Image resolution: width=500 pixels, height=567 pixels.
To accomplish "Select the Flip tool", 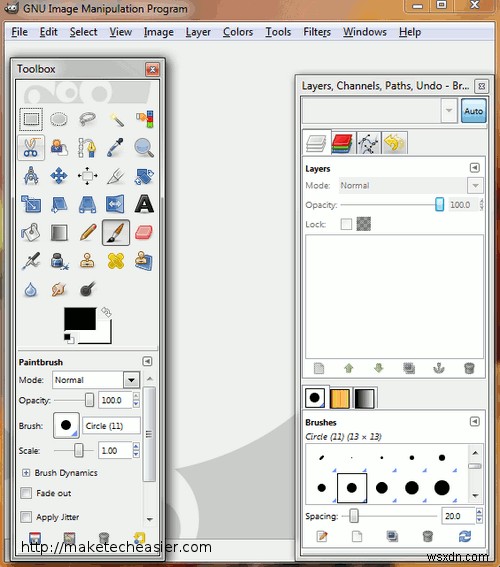I will pos(115,204).
